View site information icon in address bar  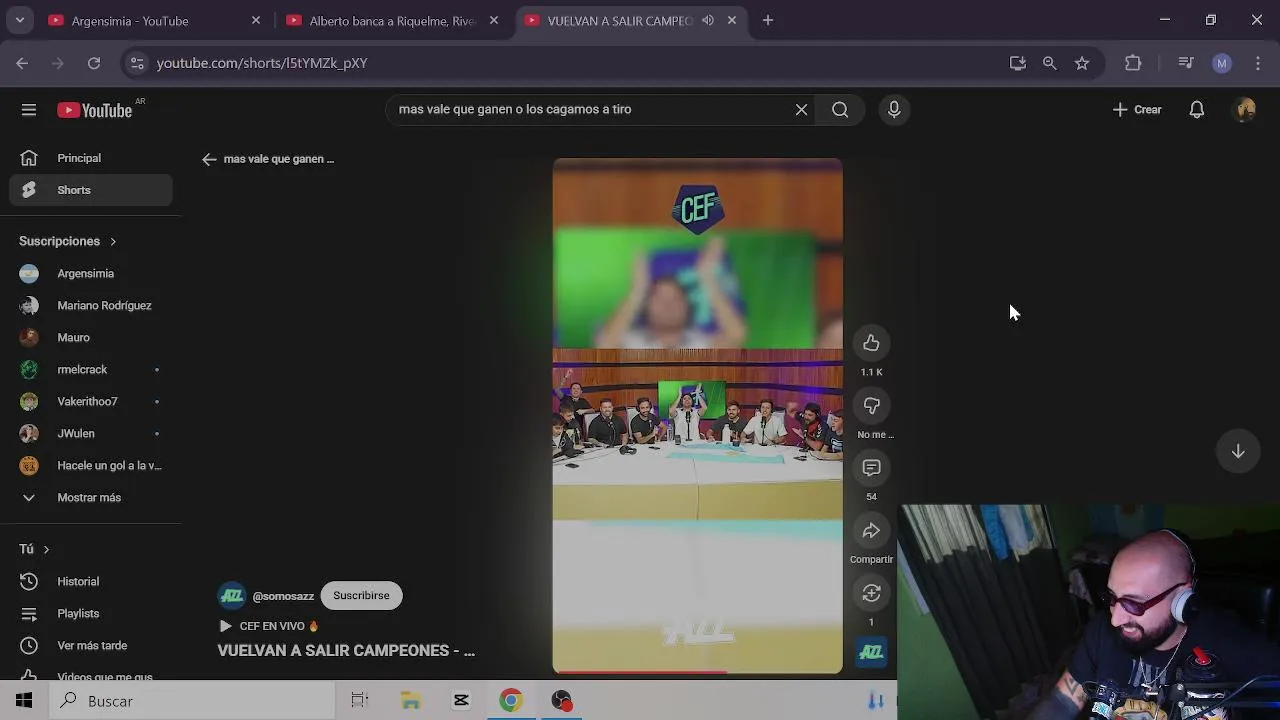click(138, 63)
